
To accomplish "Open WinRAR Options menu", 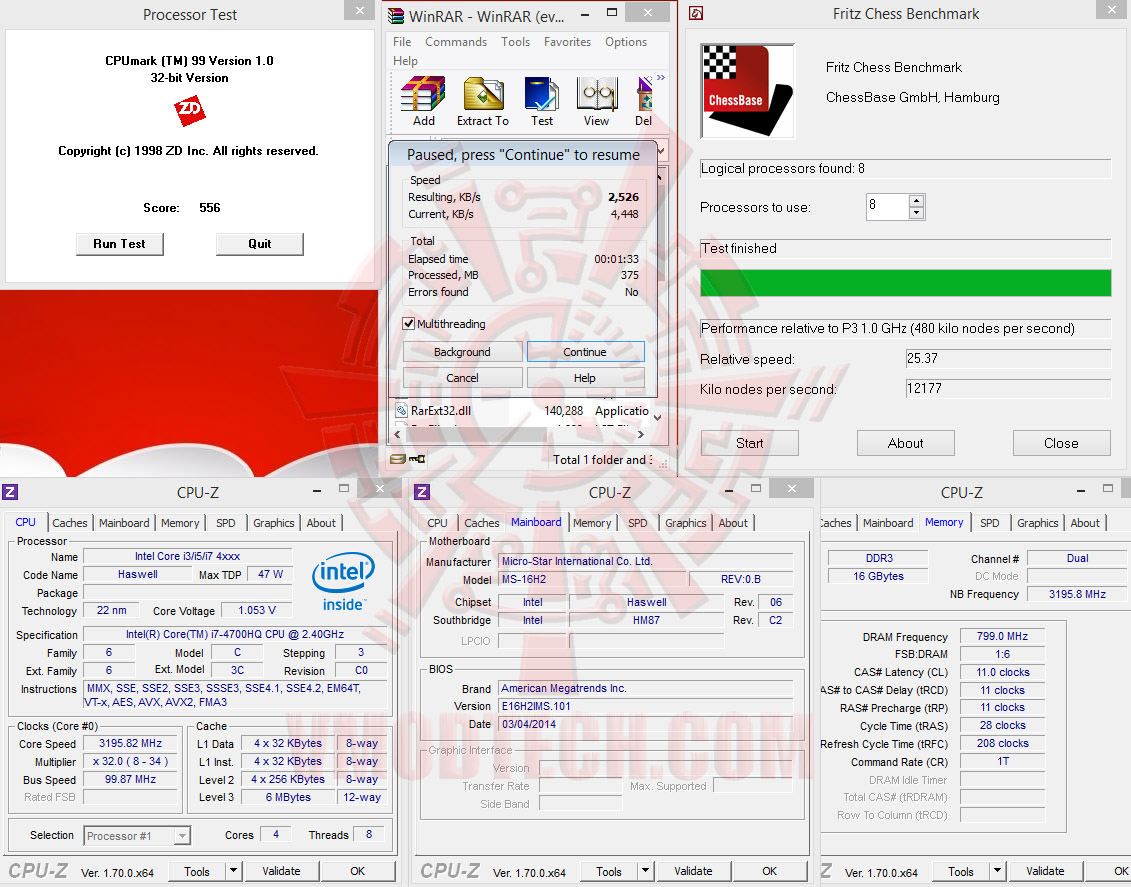I will (626, 42).
